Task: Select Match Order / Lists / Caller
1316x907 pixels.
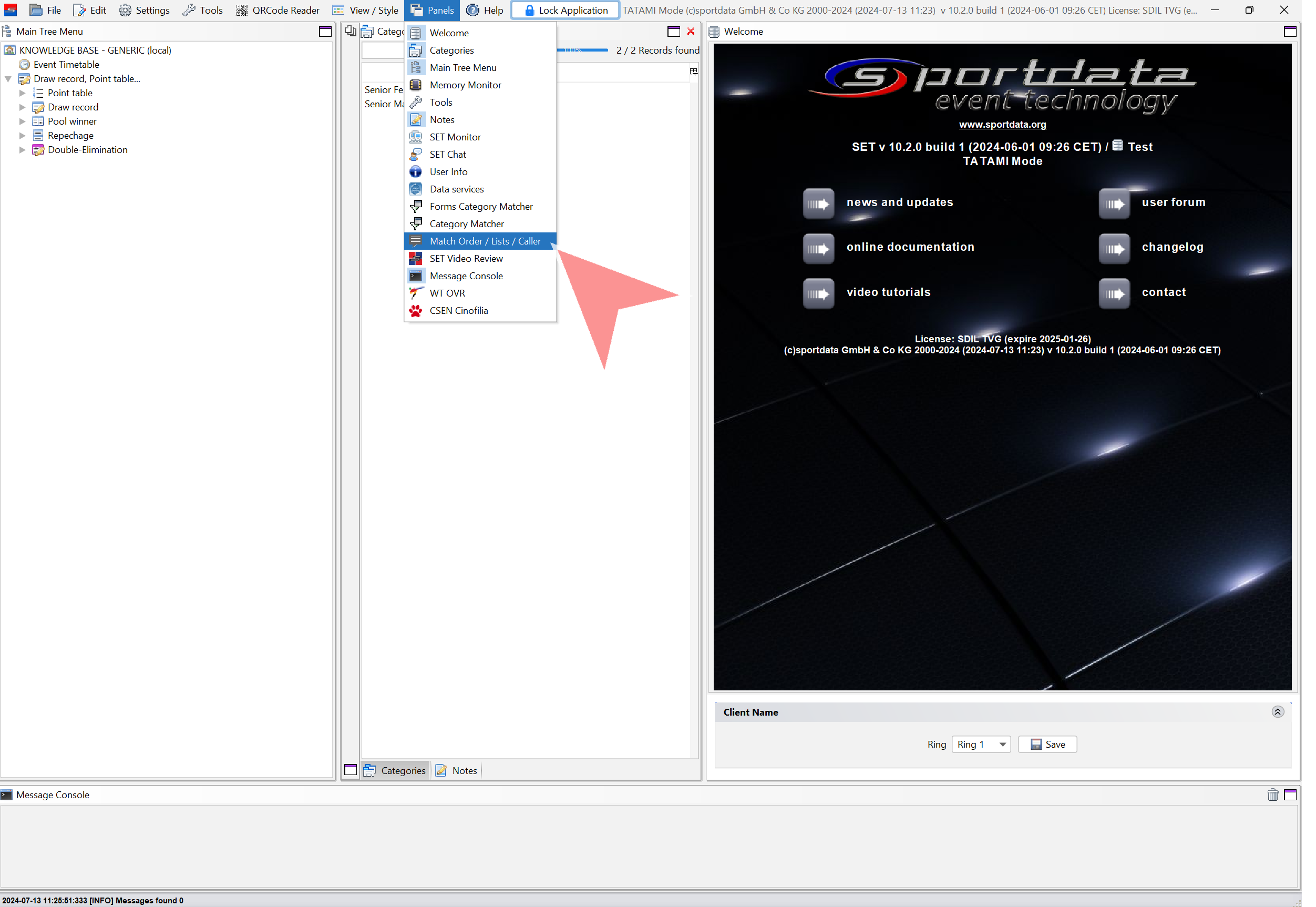Action: [x=485, y=241]
